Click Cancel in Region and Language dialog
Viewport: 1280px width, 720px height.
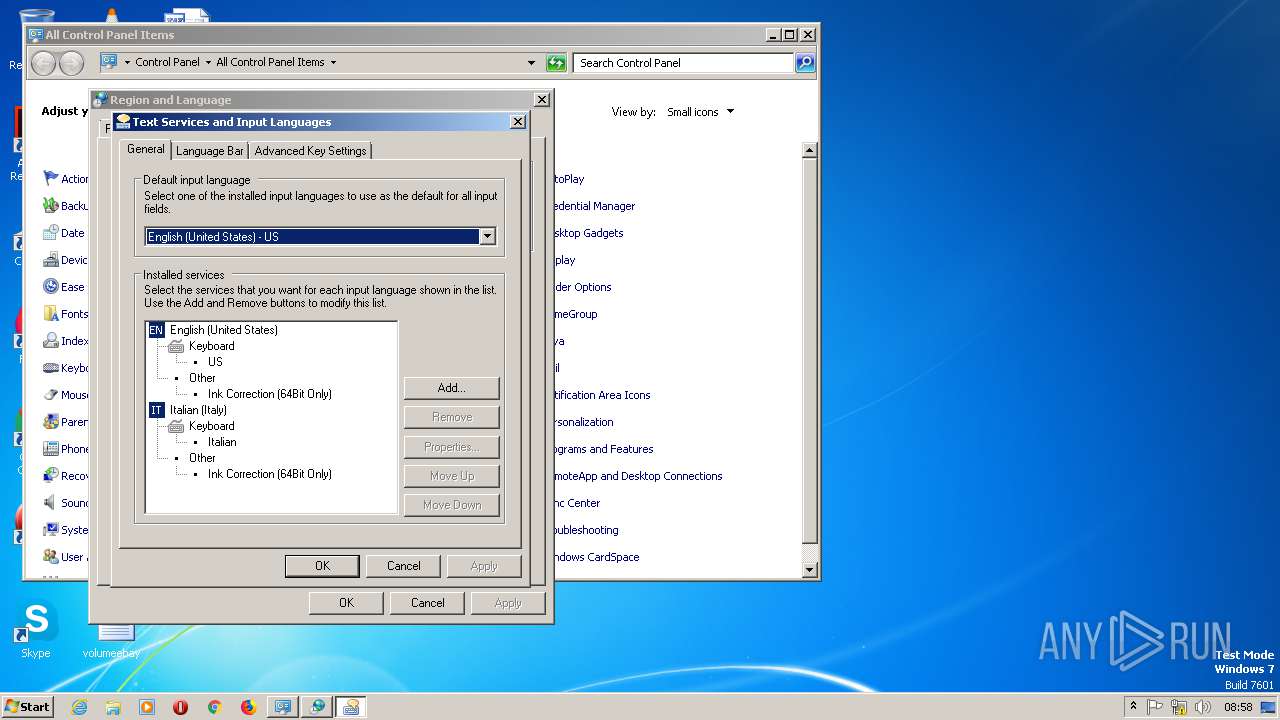click(x=428, y=603)
